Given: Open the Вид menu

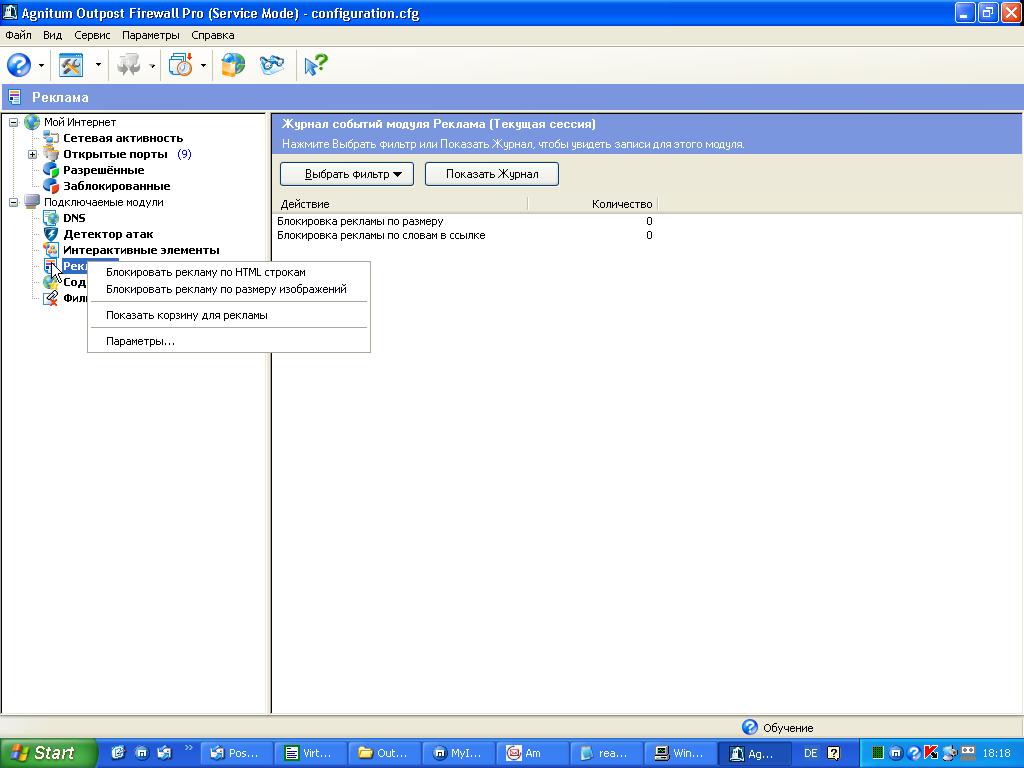Looking at the screenshot, I should pos(53,35).
